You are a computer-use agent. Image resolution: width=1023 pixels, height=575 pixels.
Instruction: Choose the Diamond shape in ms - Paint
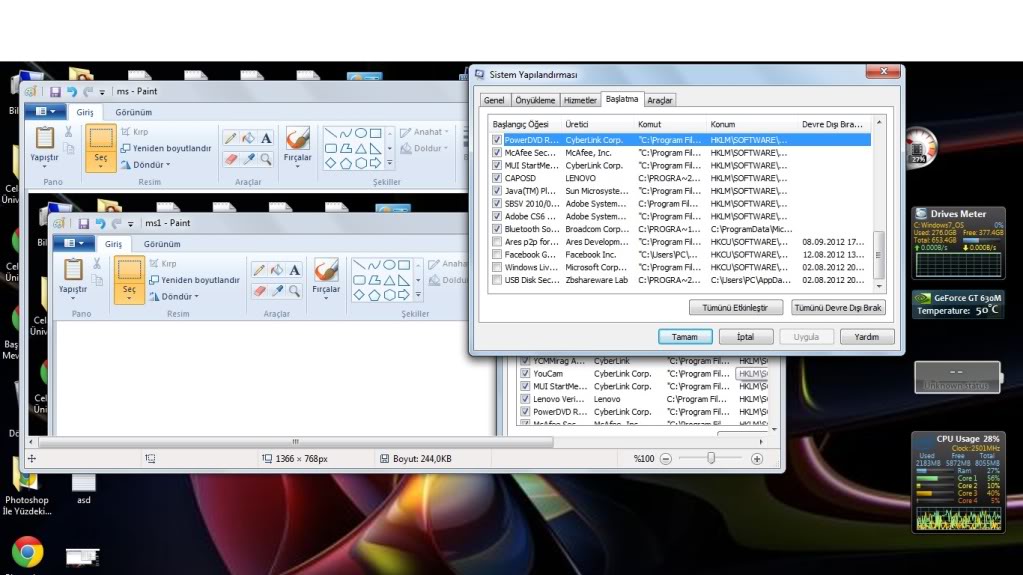click(331, 163)
